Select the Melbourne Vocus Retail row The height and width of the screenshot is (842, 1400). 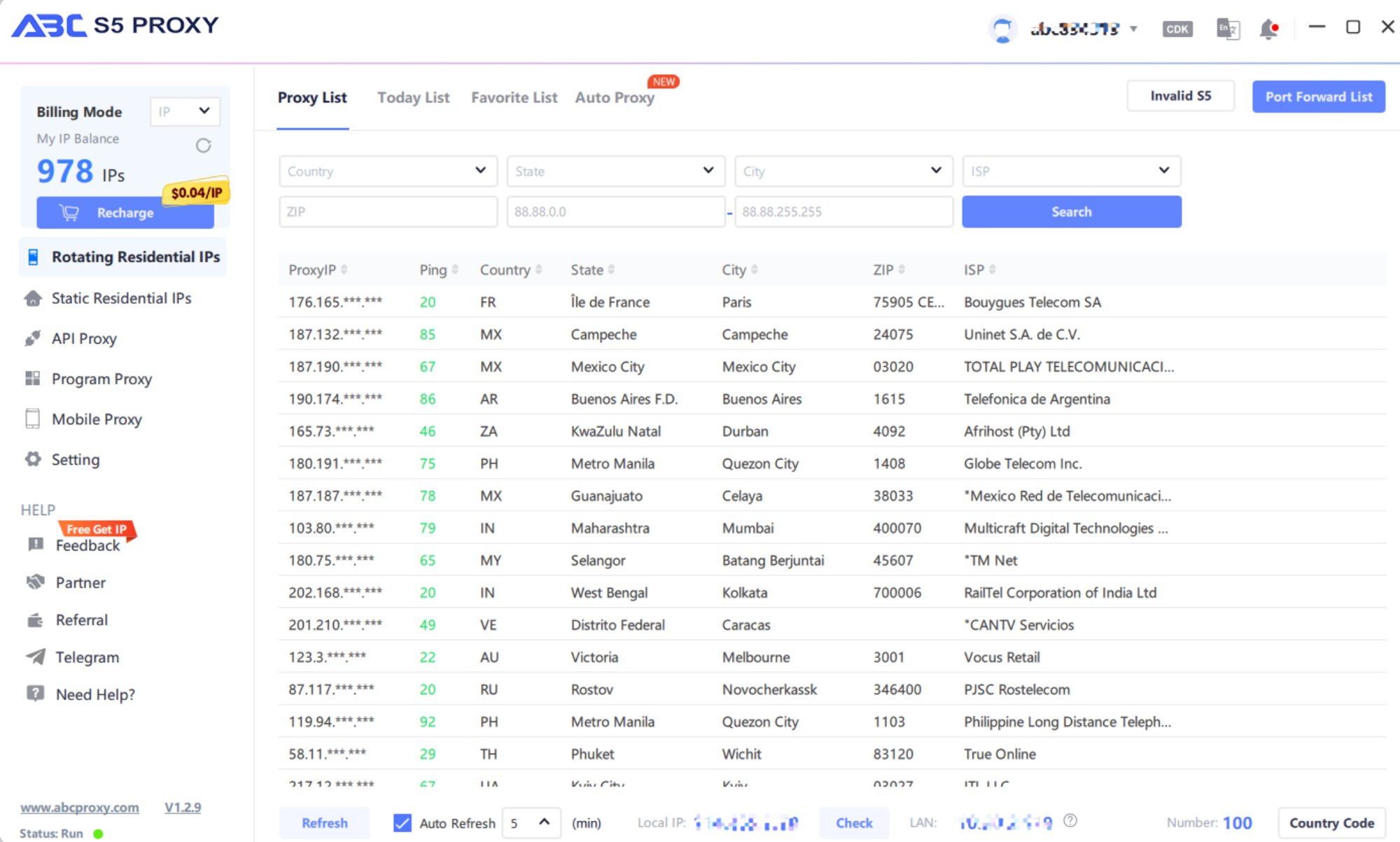pyautogui.click(x=832, y=657)
